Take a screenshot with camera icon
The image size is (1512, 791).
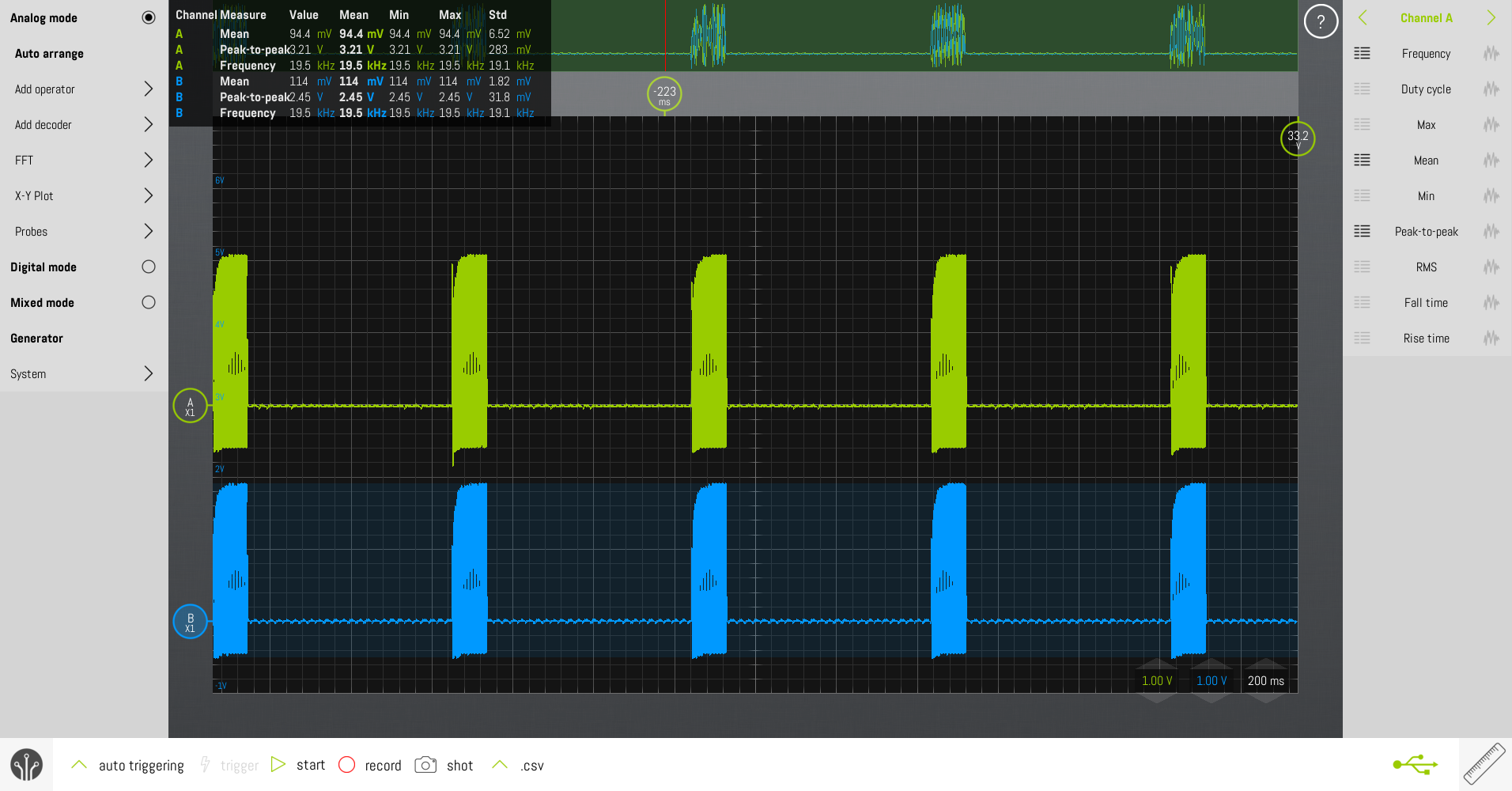(425, 765)
